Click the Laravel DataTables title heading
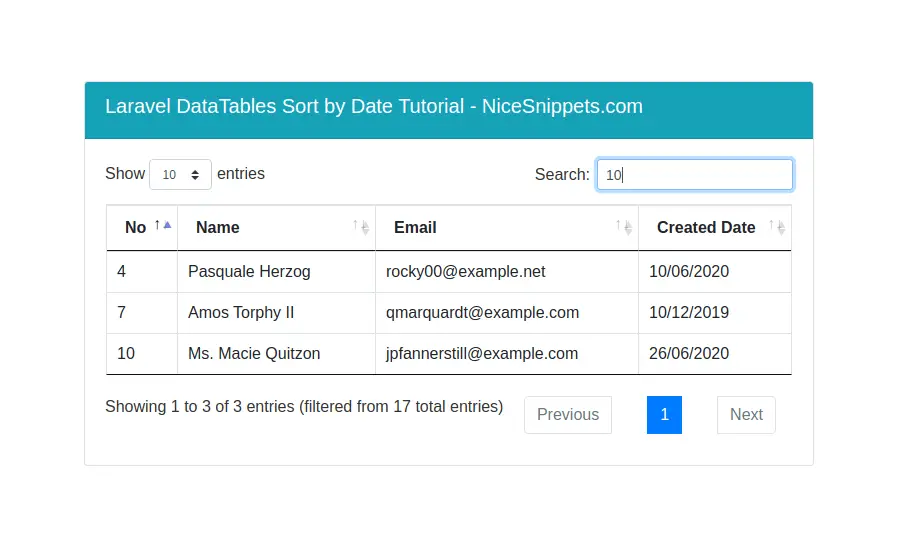 click(374, 107)
